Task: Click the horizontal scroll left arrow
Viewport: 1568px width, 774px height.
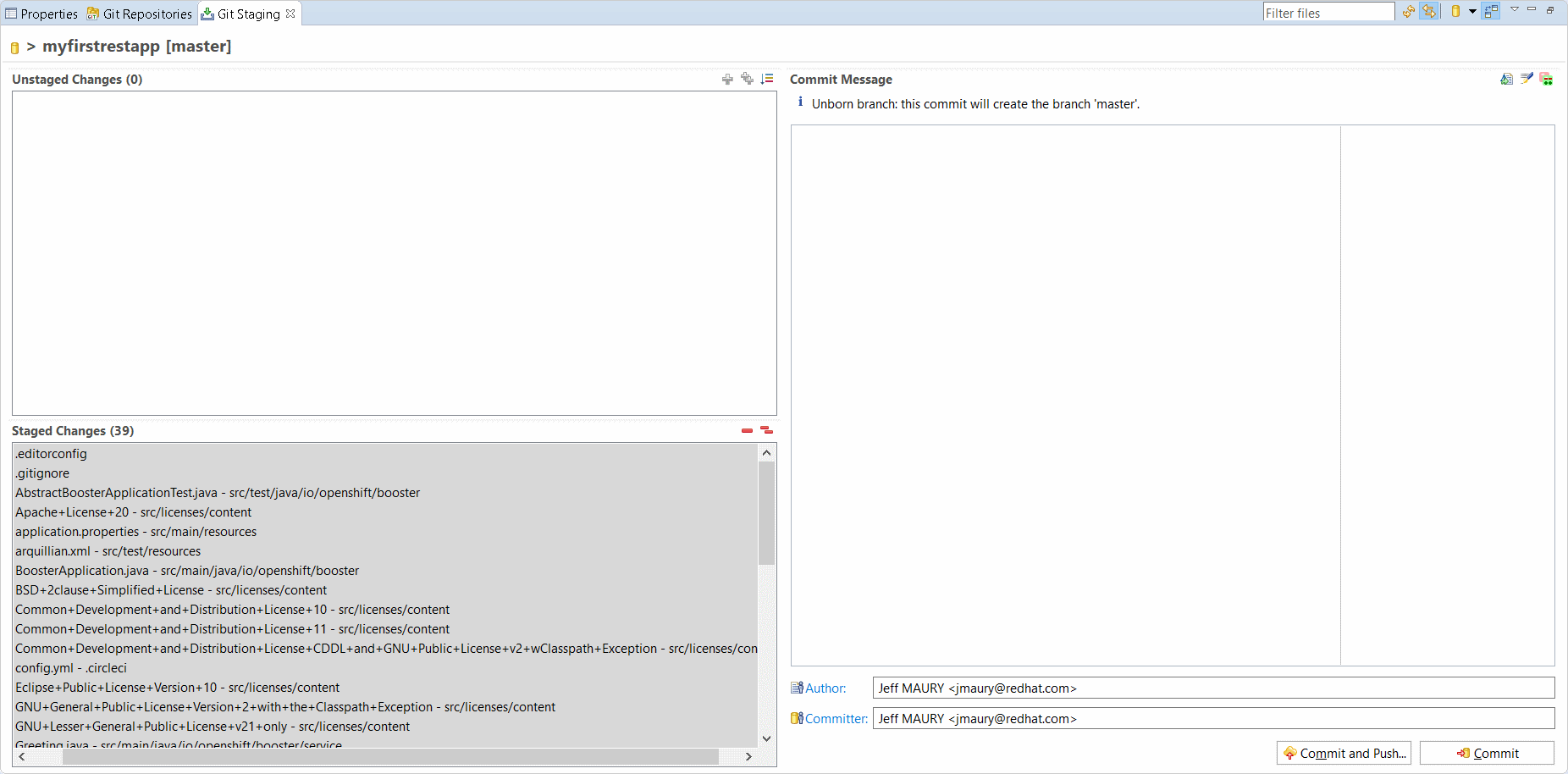Action: [22, 756]
